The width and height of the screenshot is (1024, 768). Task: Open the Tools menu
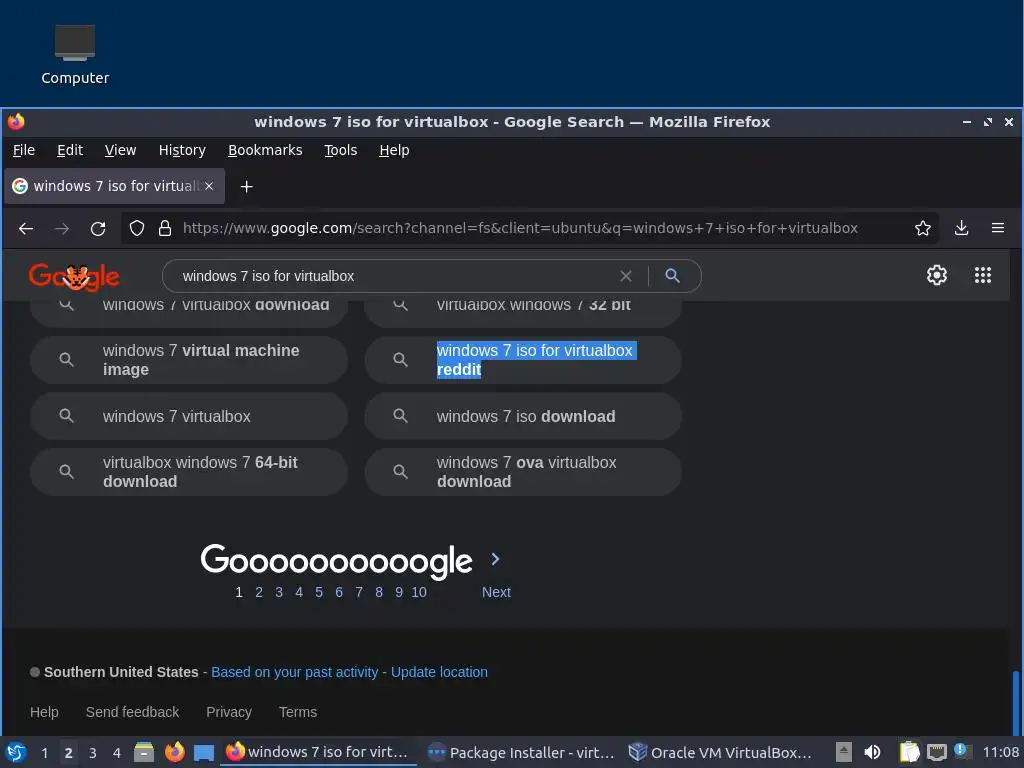341,150
